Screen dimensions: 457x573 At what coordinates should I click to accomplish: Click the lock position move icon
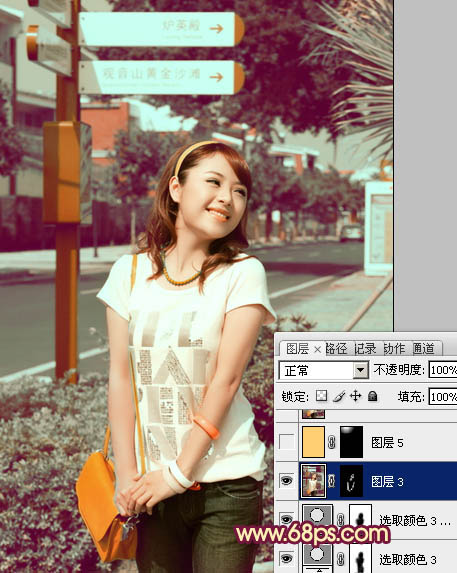355,396
